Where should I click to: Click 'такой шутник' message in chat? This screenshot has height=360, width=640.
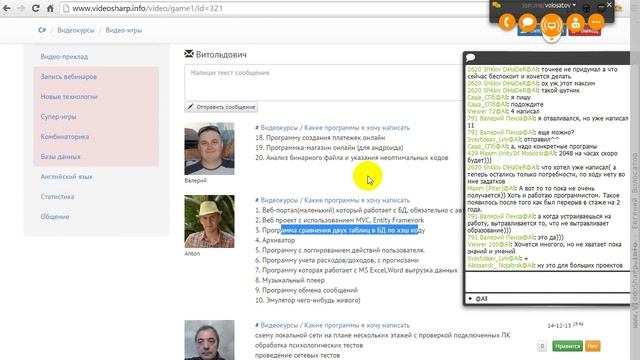pos(560,90)
